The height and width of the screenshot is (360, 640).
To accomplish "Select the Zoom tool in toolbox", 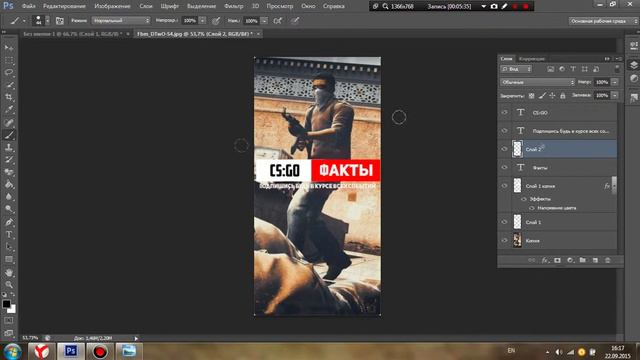I will (x=9, y=284).
